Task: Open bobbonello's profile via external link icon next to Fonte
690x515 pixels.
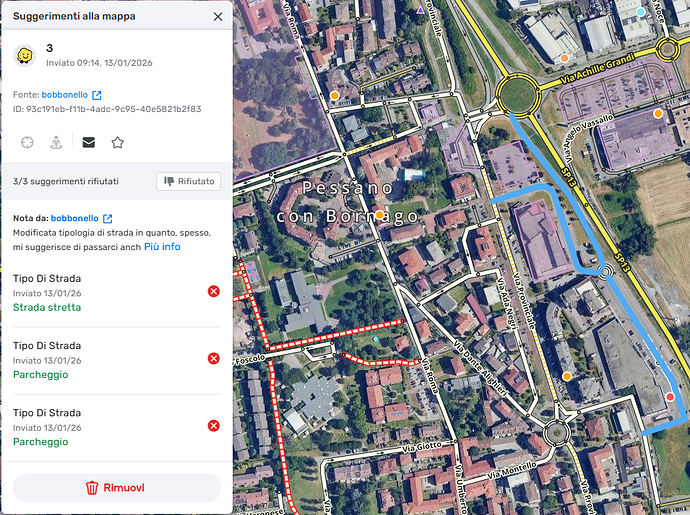Action: pyautogui.click(x=97, y=95)
